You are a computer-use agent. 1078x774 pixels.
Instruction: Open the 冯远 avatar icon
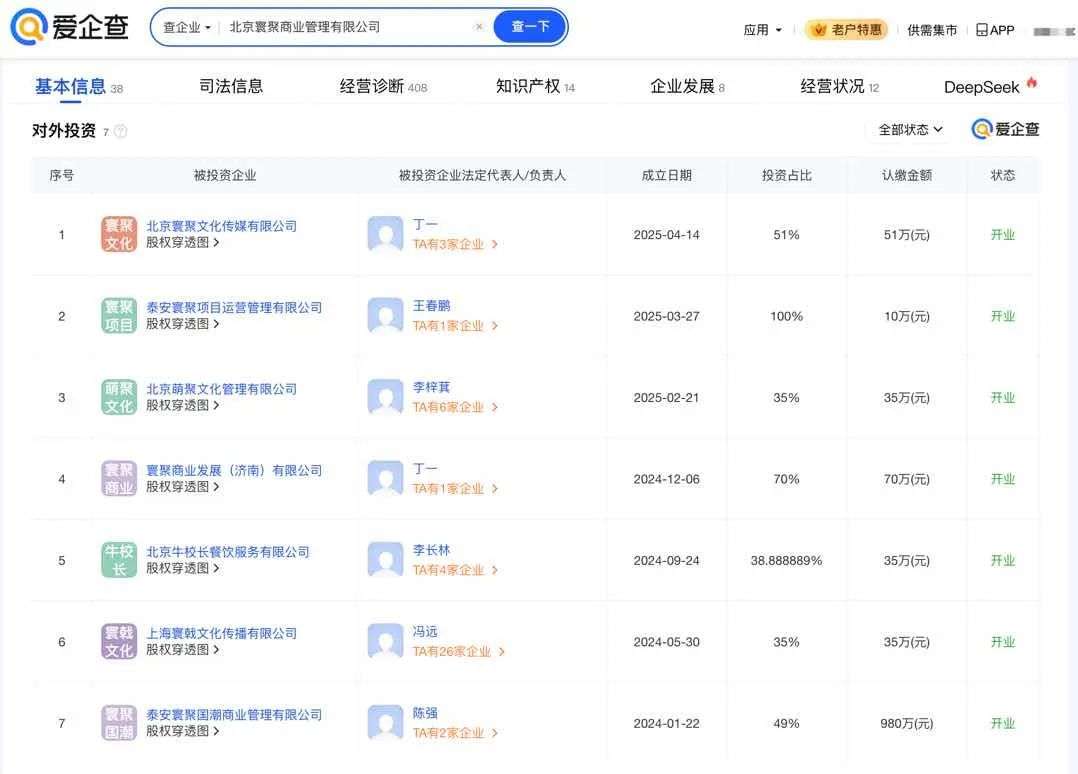click(385, 641)
